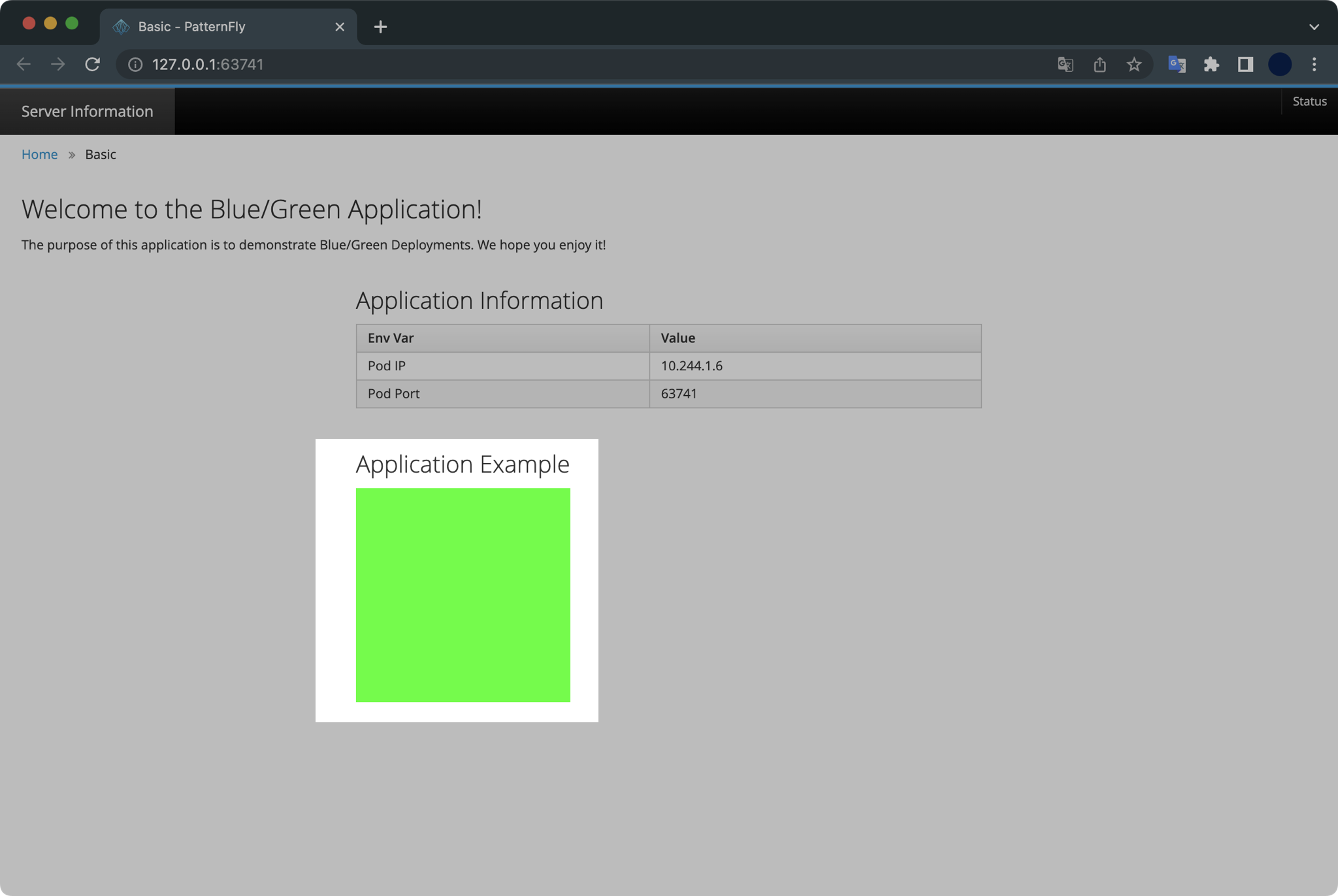Click the Application Information table thumbnail
The image size is (1338, 896).
[x=668, y=365]
